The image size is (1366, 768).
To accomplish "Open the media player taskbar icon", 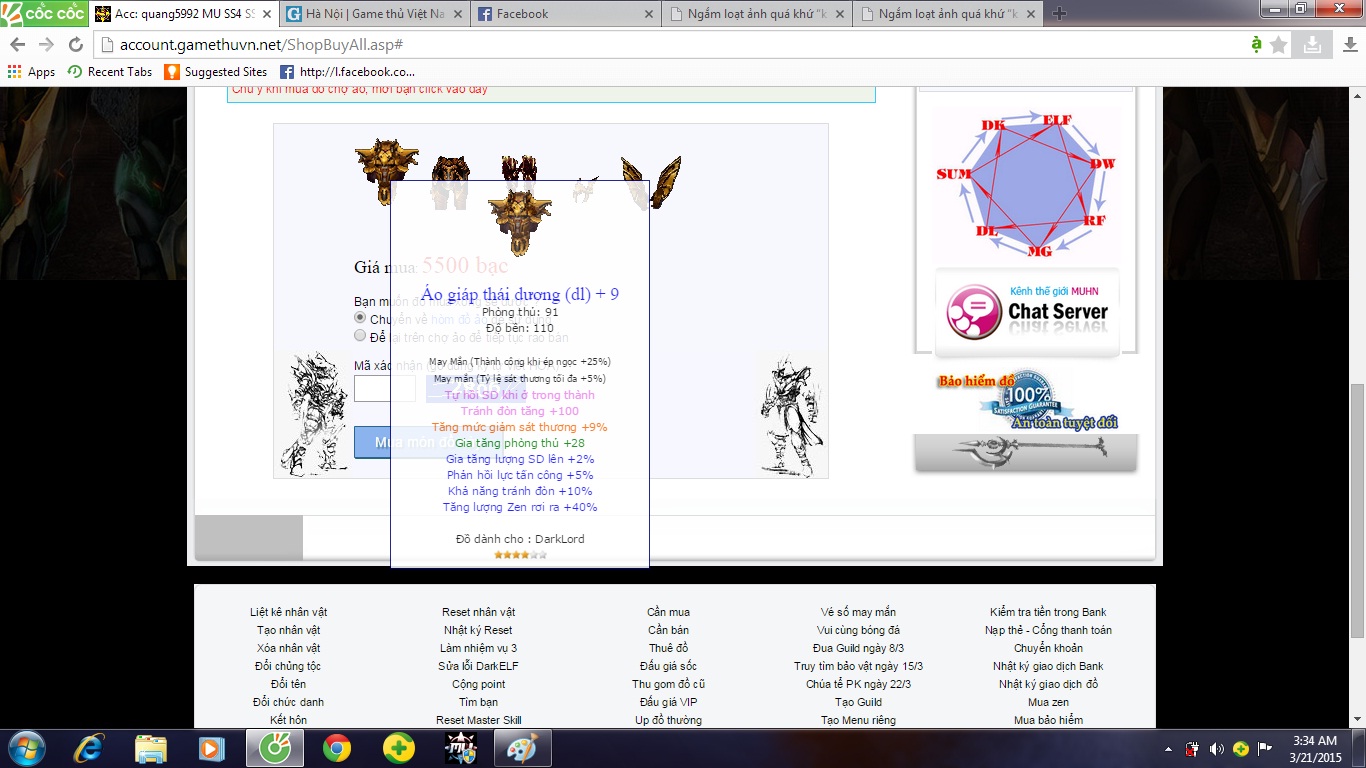I will pyautogui.click(x=211, y=749).
